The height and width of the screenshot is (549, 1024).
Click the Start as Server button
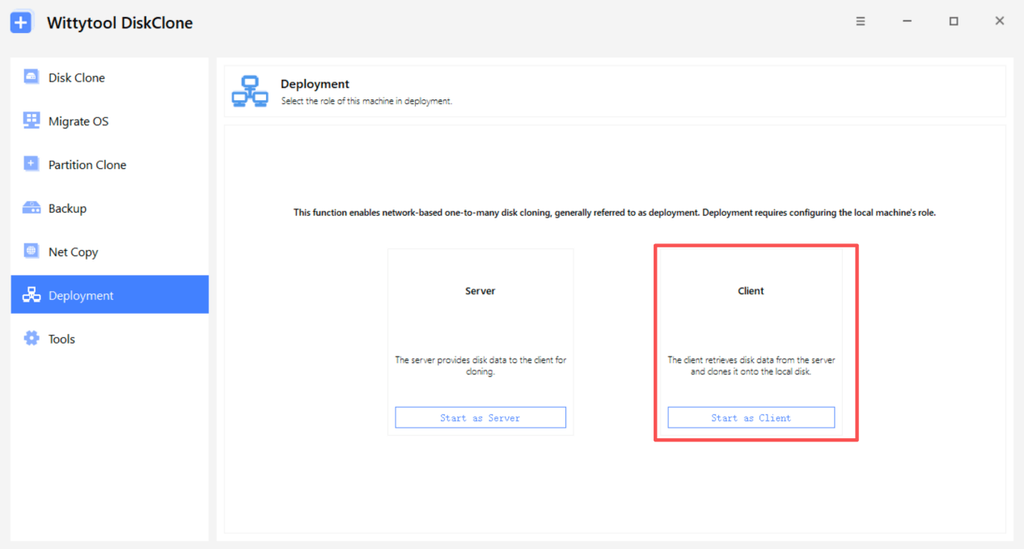(x=480, y=418)
